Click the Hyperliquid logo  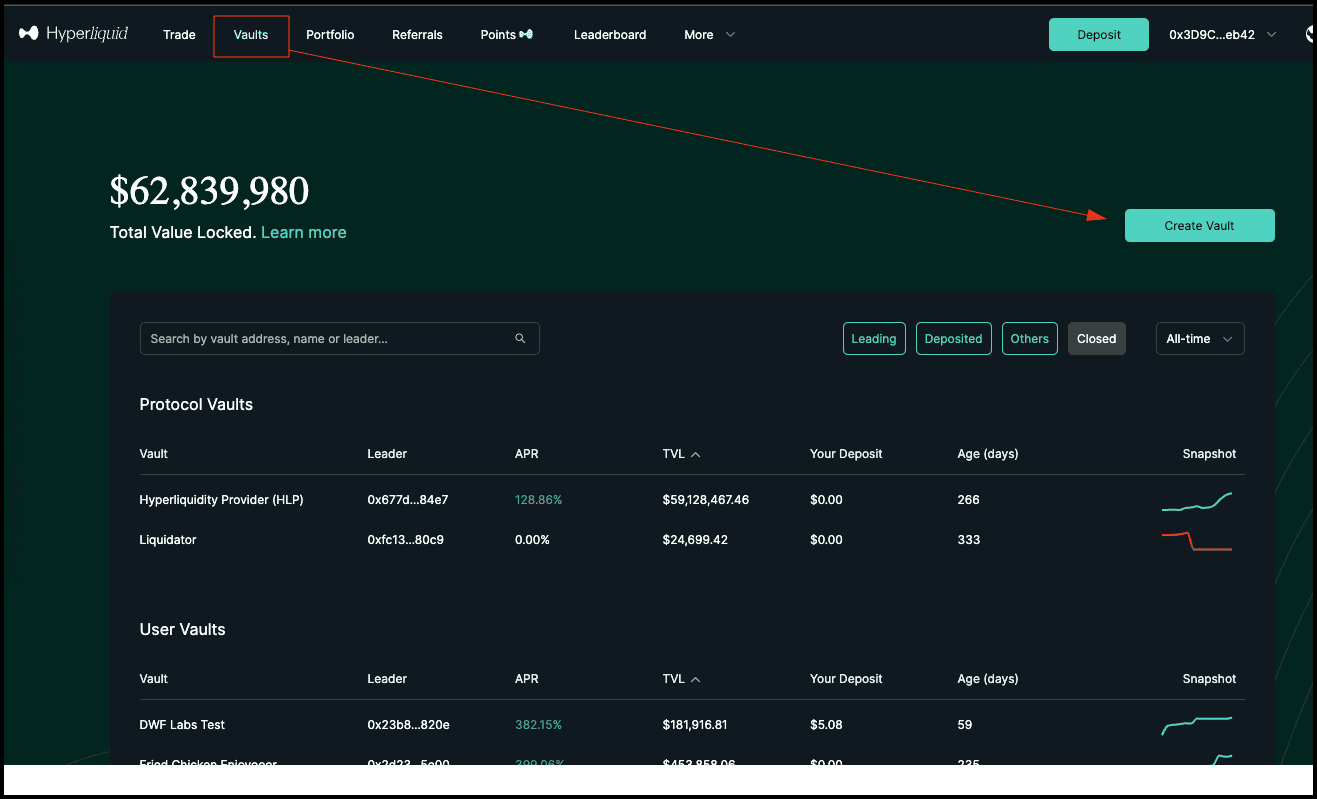(x=73, y=34)
